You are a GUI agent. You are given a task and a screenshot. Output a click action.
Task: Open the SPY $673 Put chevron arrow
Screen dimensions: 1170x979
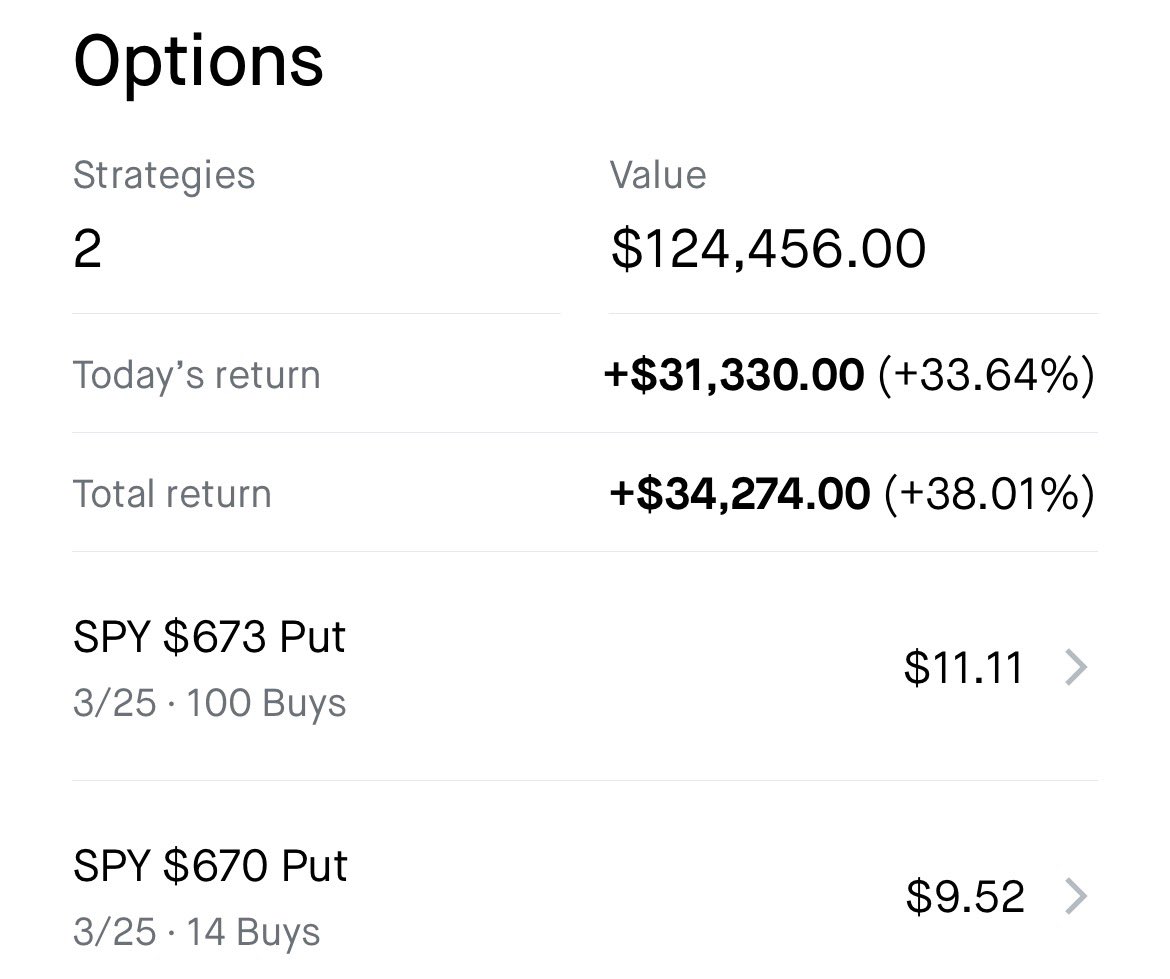(x=1075, y=667)
